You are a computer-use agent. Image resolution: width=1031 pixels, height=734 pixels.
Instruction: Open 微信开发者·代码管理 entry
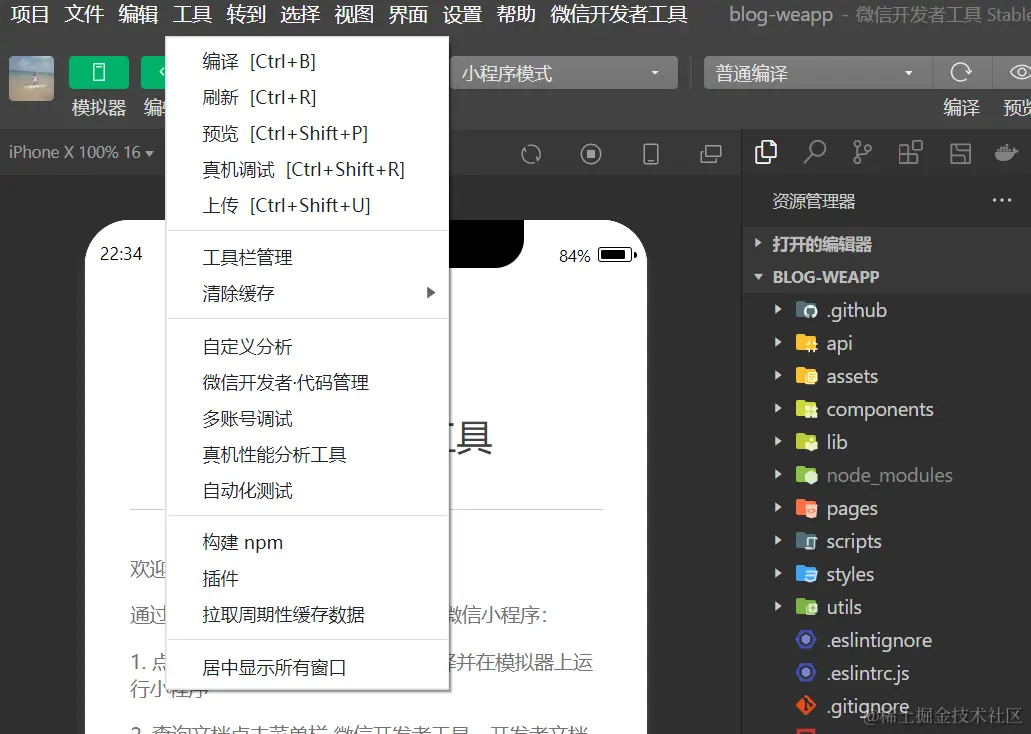coord(307,382)
